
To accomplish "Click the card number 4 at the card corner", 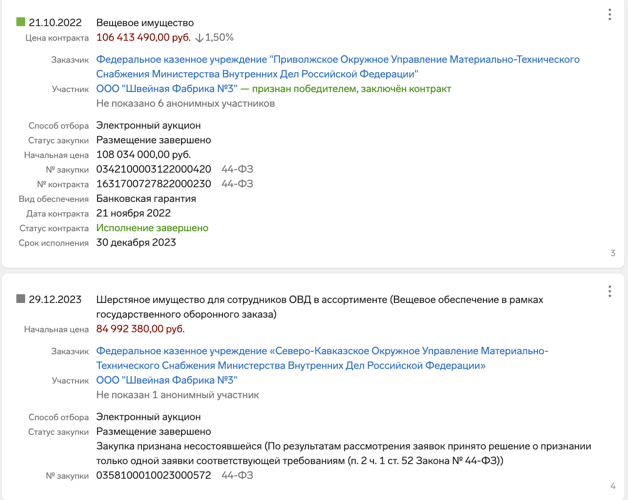I will (612, 486).
